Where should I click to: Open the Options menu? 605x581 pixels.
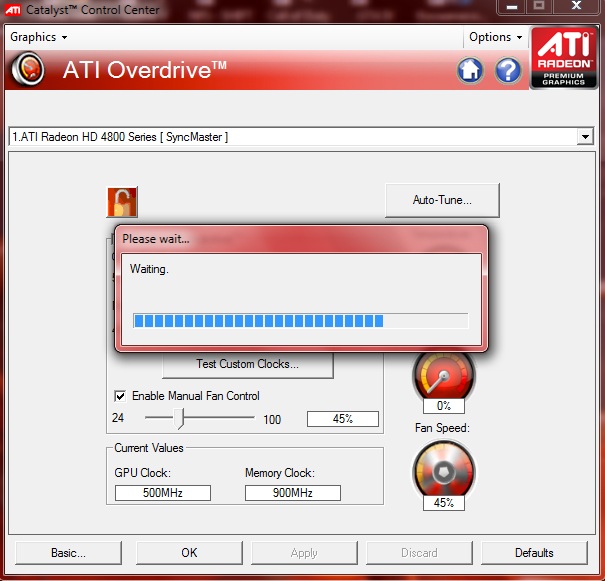point(495,37)
